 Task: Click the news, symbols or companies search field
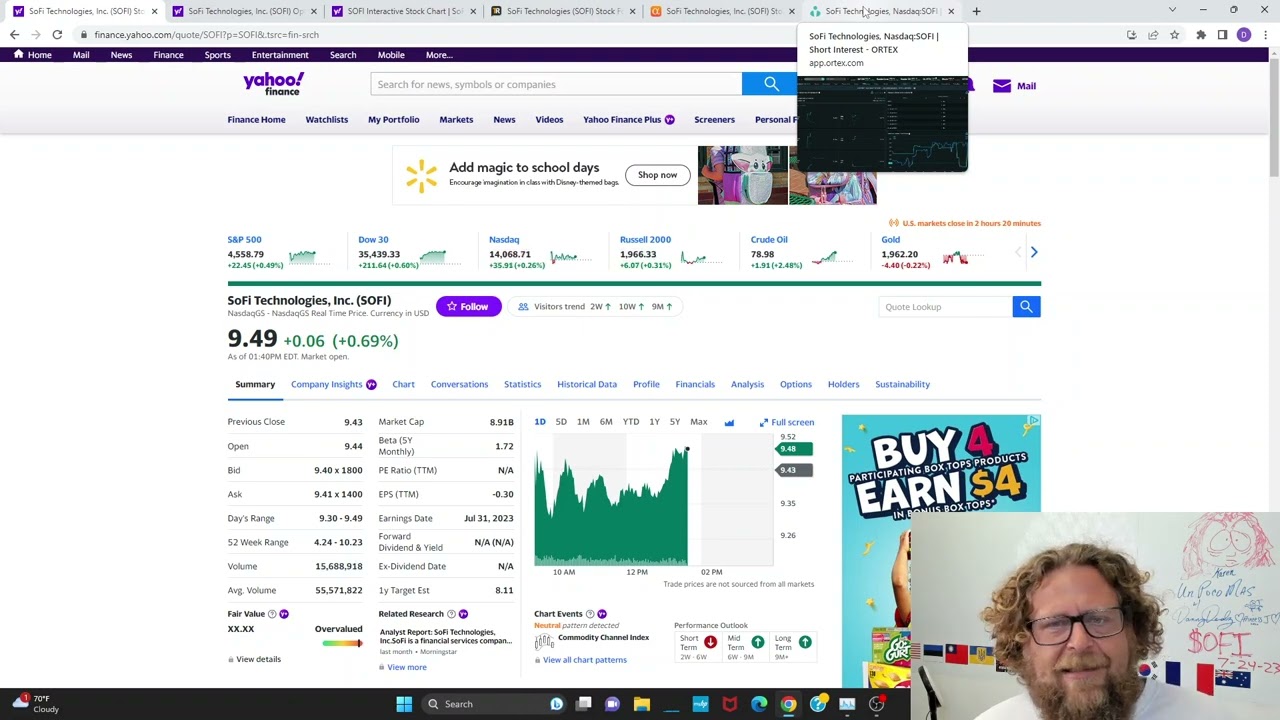point(556,84)
